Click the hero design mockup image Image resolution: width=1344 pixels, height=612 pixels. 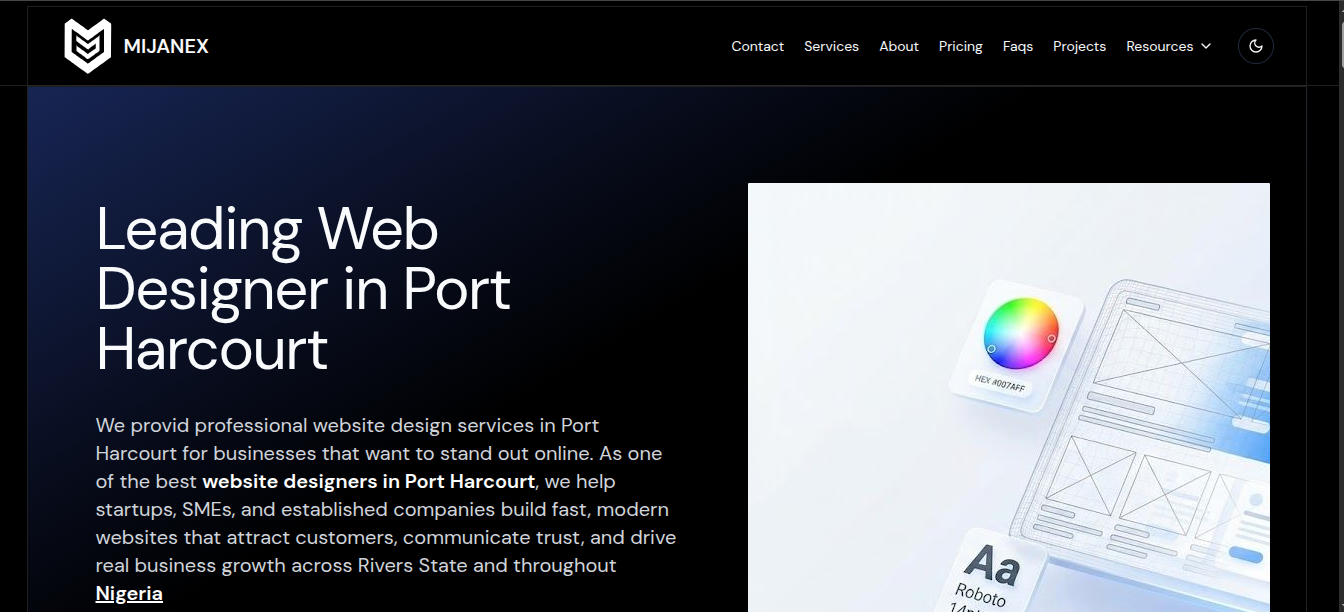pos(1009,397)
